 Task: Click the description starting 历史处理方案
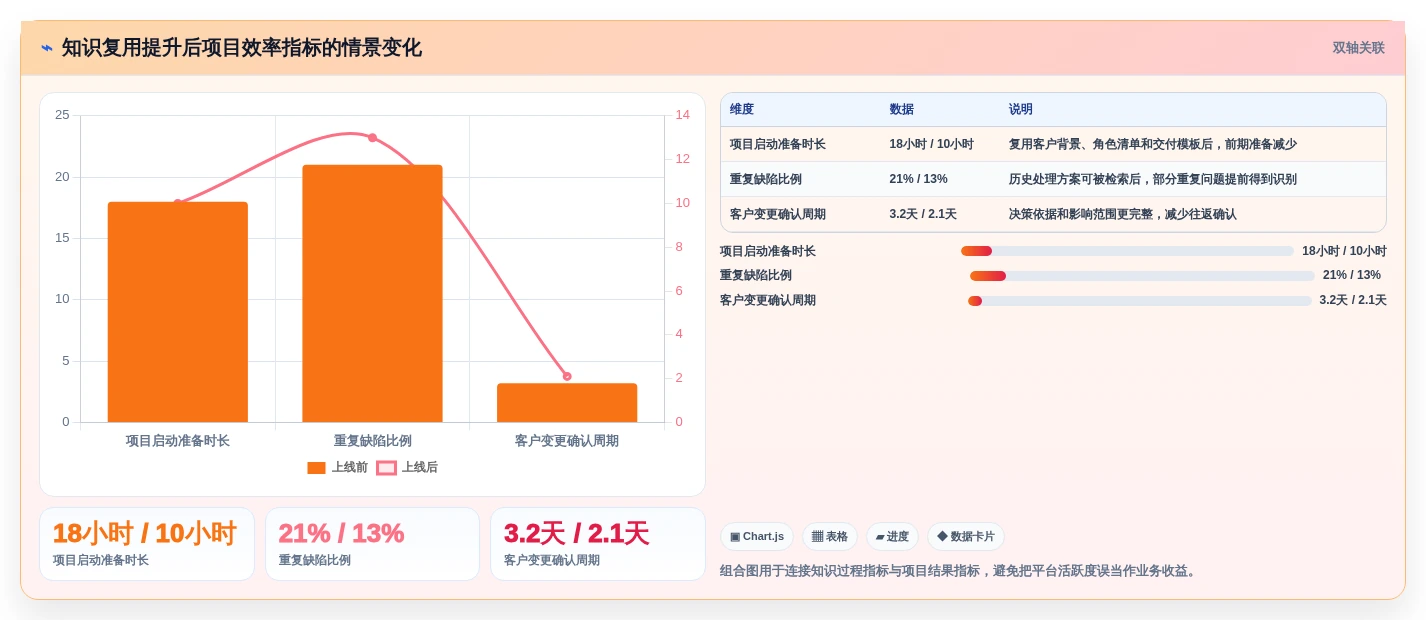[1153, 179]
